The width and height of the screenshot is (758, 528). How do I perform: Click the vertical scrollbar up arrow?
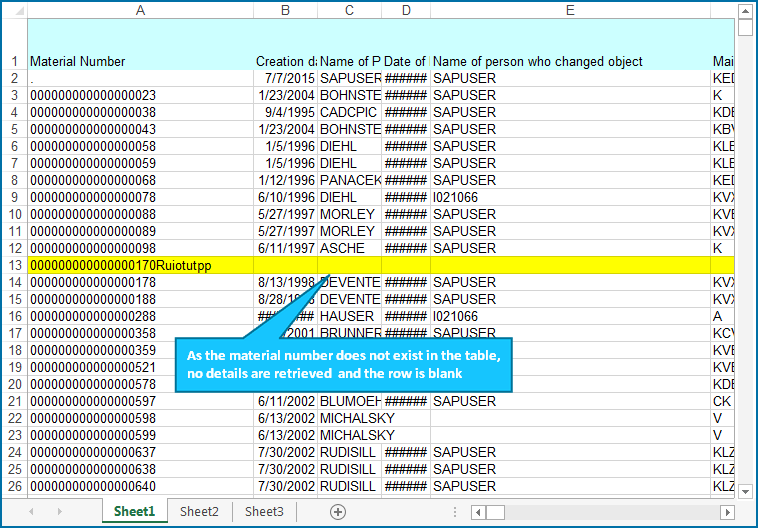tap(744, 12)
